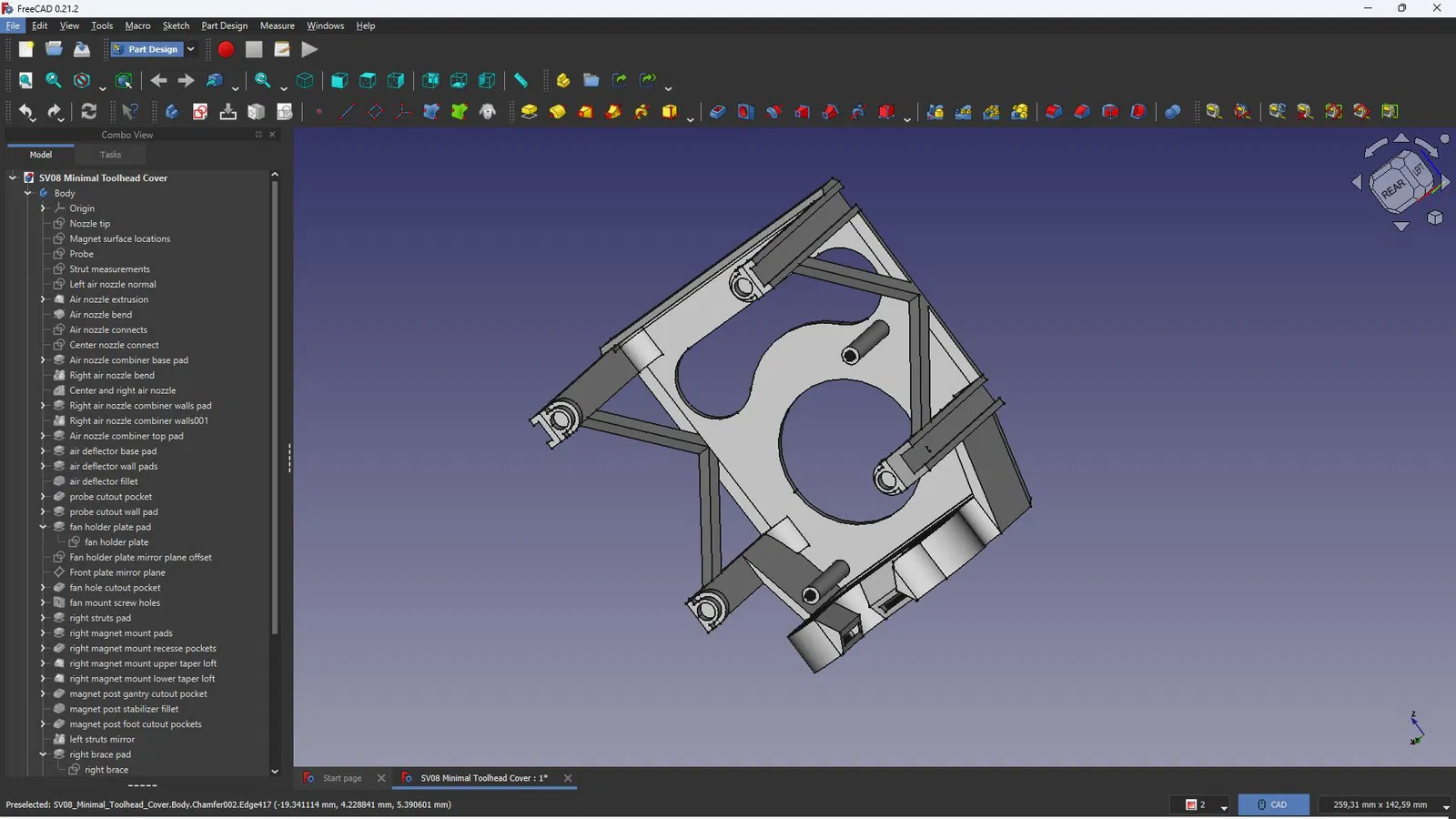Toggle floating mode of the Combo View panel

pyautogui.click(x=258, y=135)
